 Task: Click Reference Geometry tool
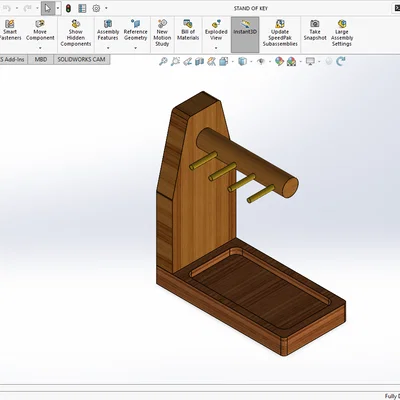[135, 30]
